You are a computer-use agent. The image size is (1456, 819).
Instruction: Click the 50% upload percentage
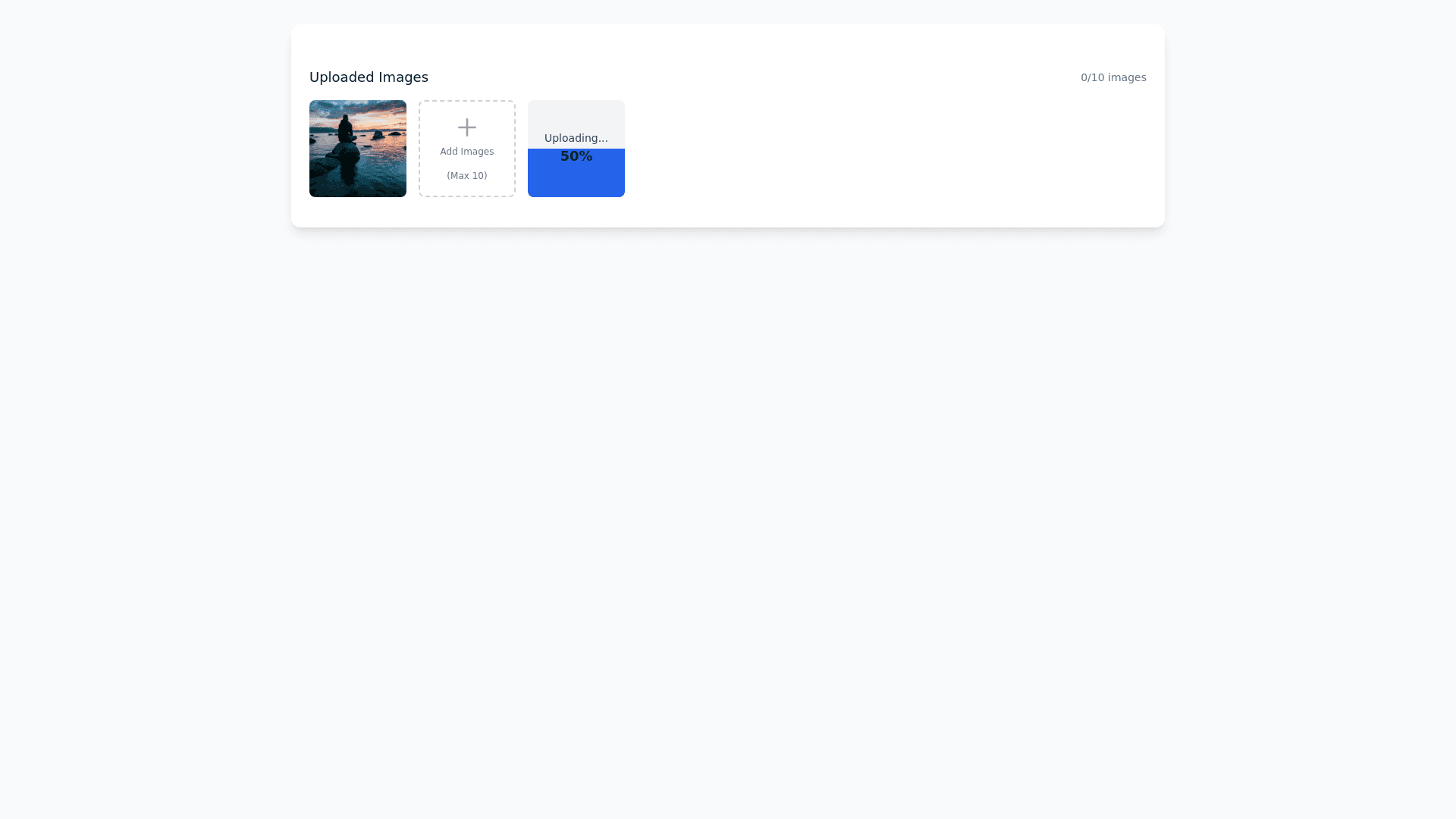pos(576,156)
